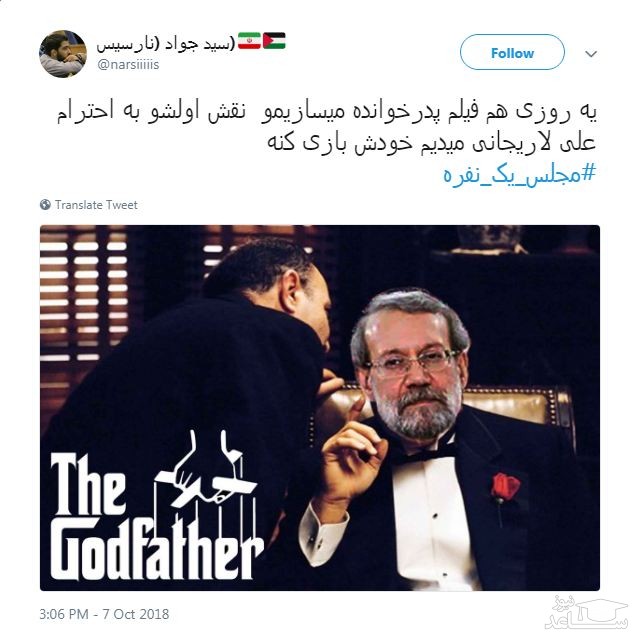The height and width of the screenshot is (635, 634).
Task: Click the first line of tweet text
Action: (x=326, y=112)
